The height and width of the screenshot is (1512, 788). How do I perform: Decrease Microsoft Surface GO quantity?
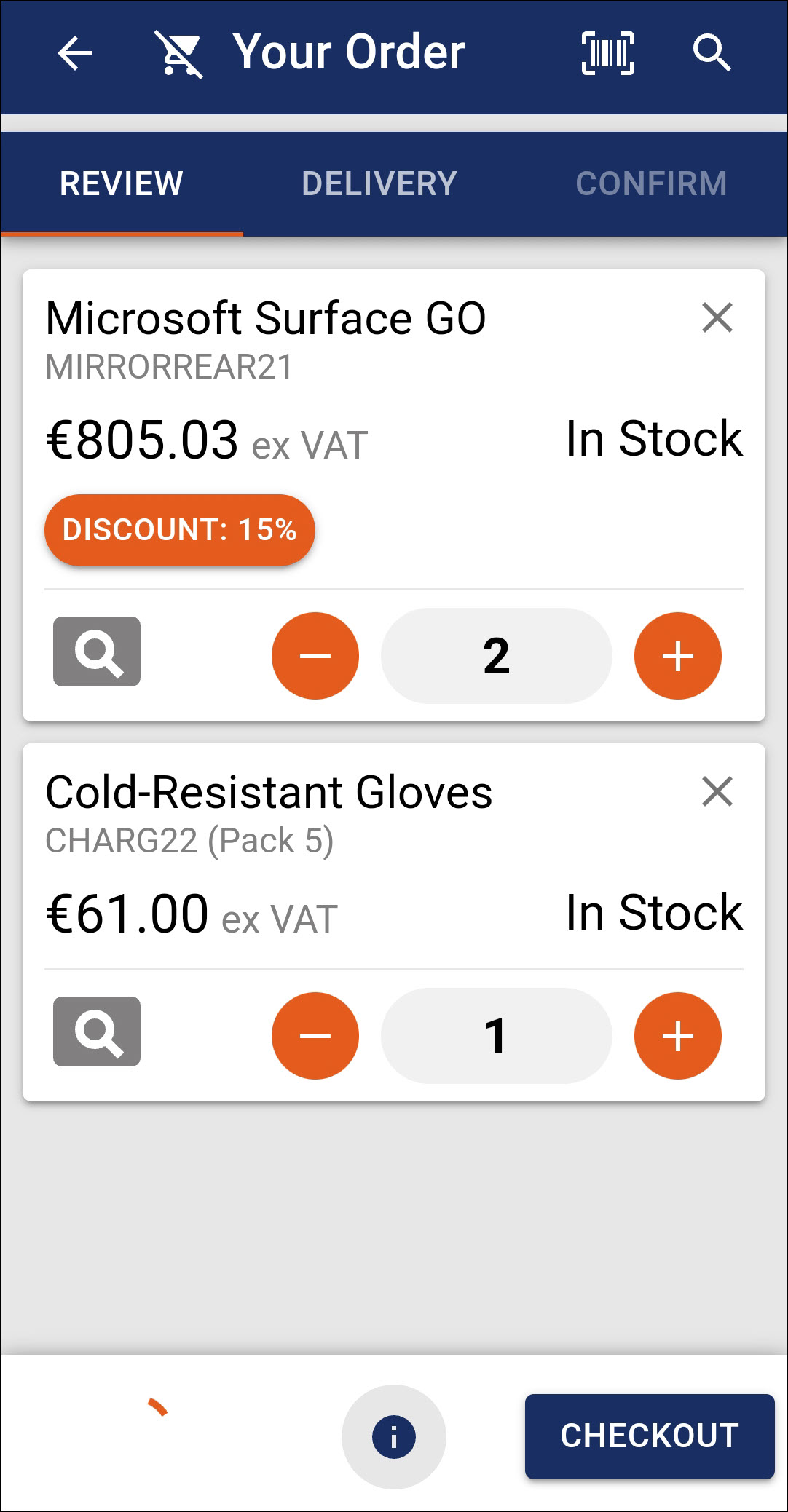(x=315, y=656)
